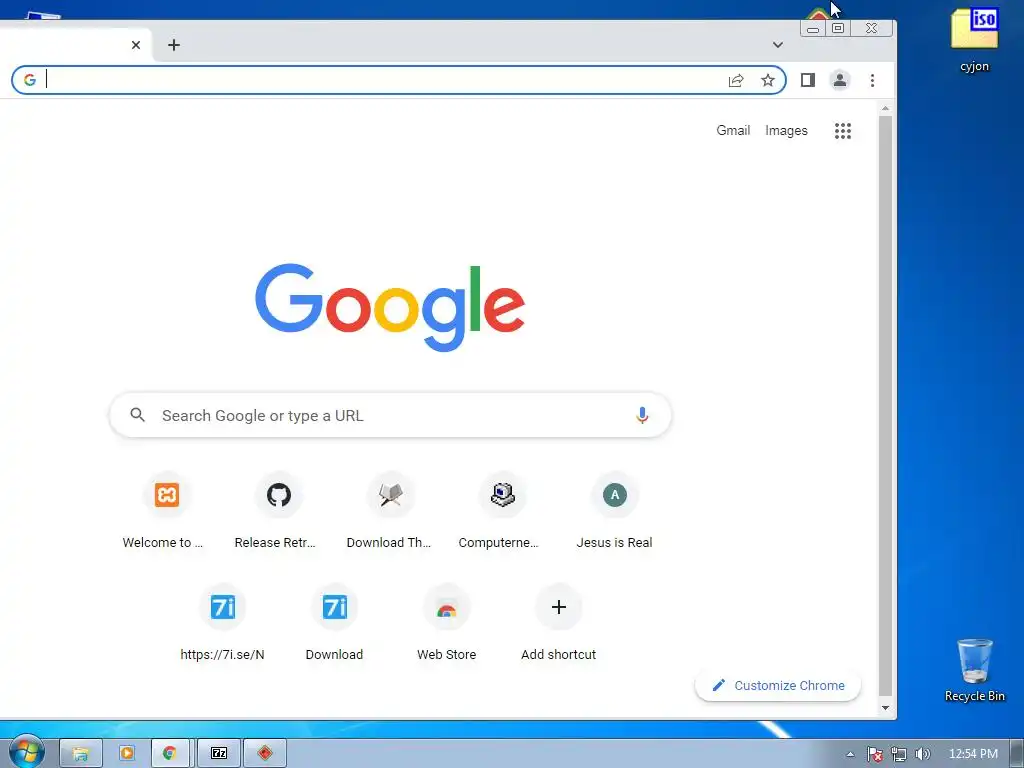Click the Add shortcut plus tile
This screenshot has width=1024, height=768.
click(558, 624)
